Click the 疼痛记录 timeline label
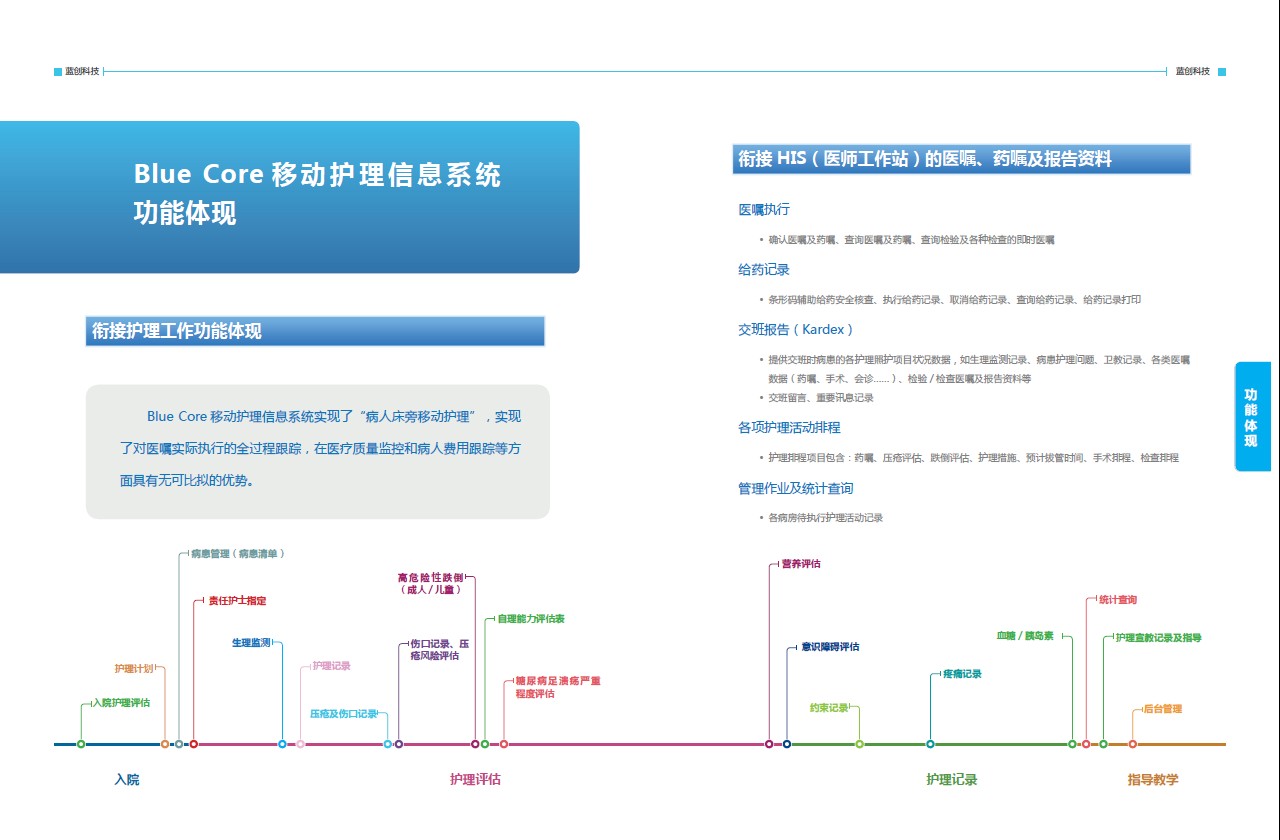This screenshot has height=840, width=1280. [962, 674]
